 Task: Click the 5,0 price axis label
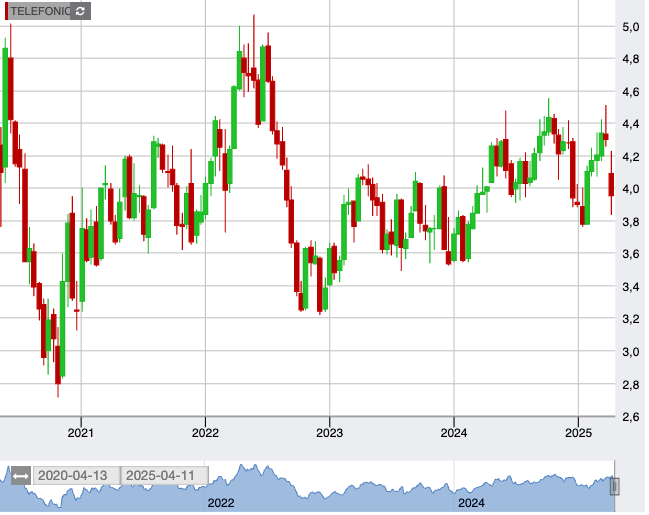click(x=631, y=27)
